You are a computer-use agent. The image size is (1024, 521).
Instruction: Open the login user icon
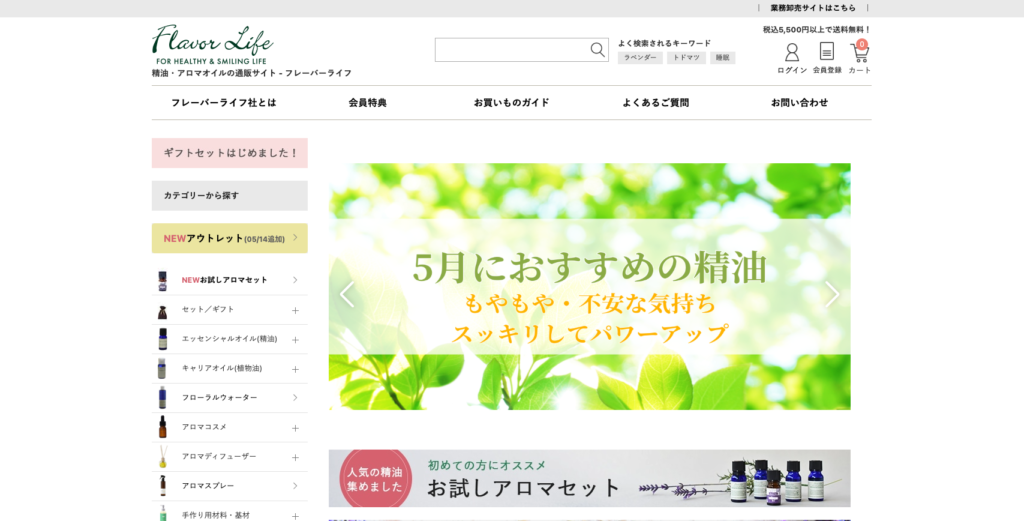point(792,53)
